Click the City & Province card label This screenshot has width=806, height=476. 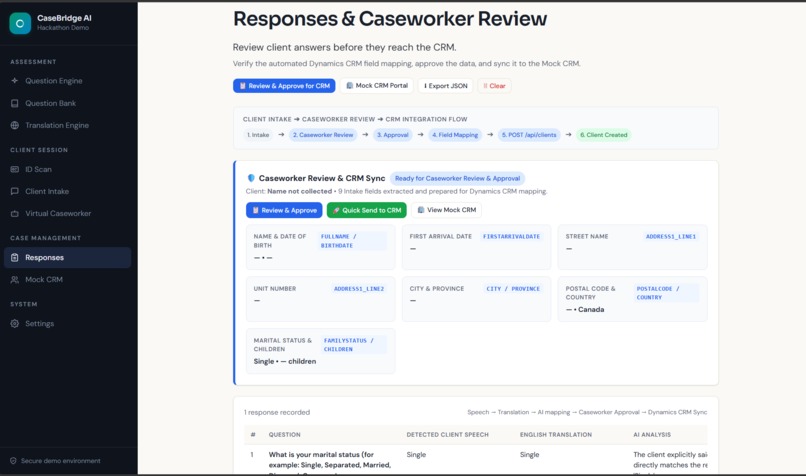tap(436, 289)
